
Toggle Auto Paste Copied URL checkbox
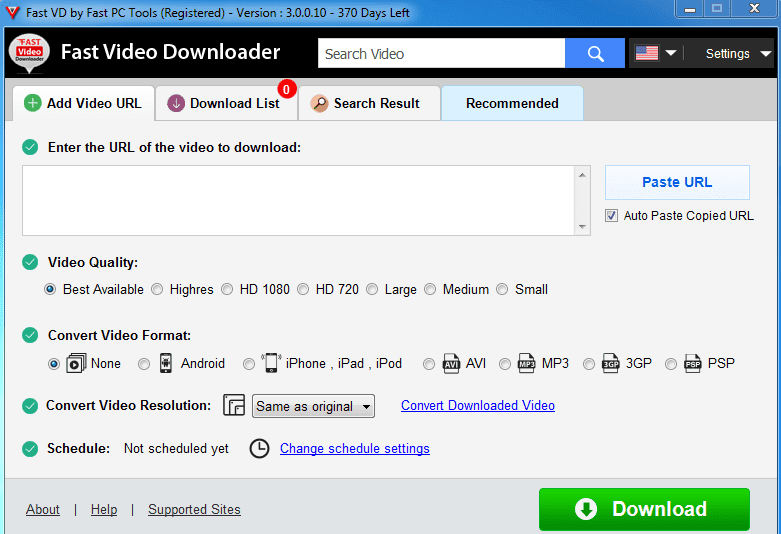click(611, 216)
